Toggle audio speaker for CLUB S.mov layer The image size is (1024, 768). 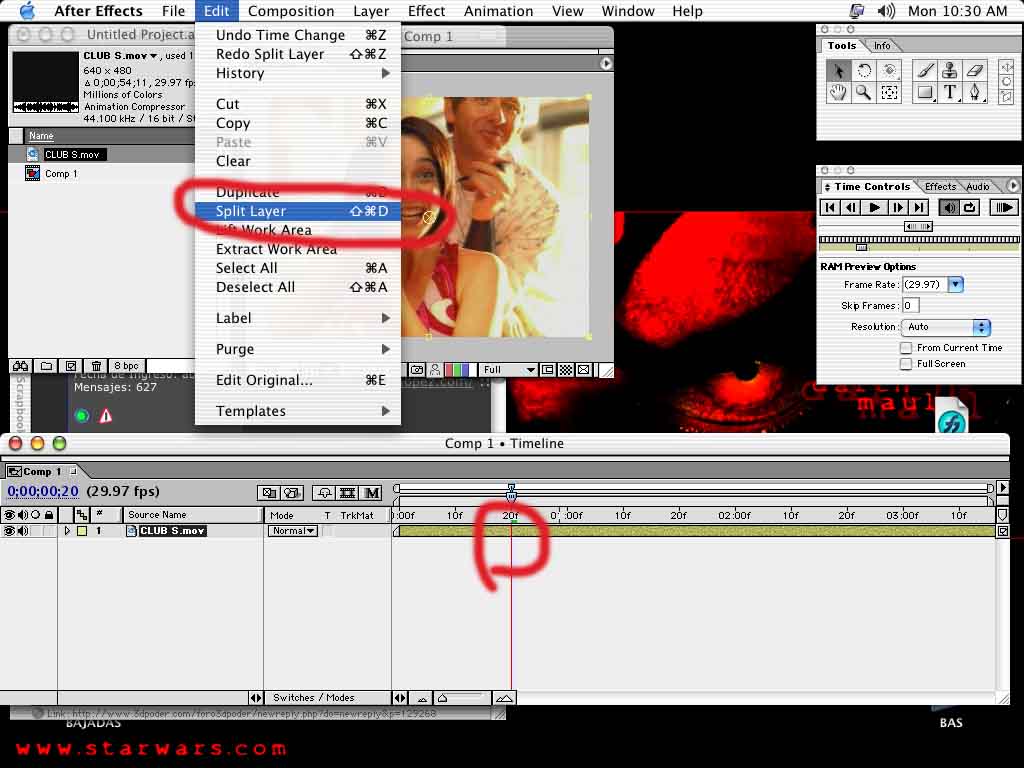pos(23,531)
